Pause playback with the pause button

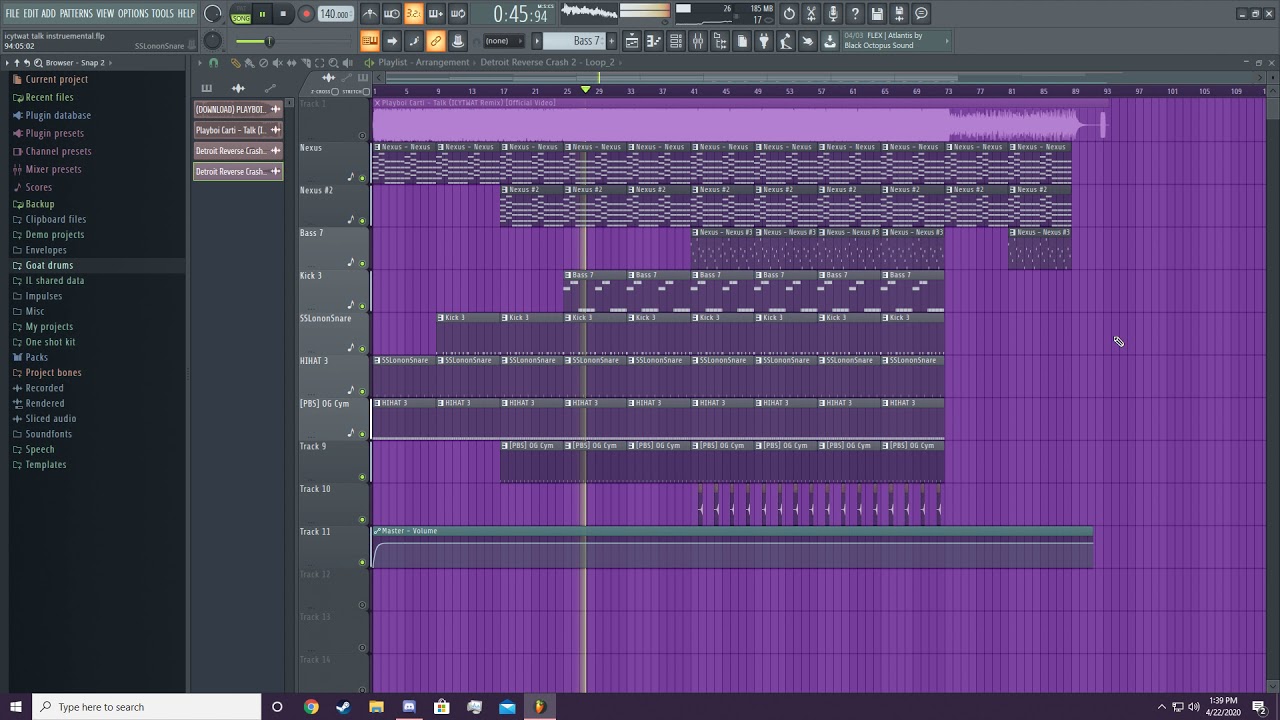tap(262, 14)
